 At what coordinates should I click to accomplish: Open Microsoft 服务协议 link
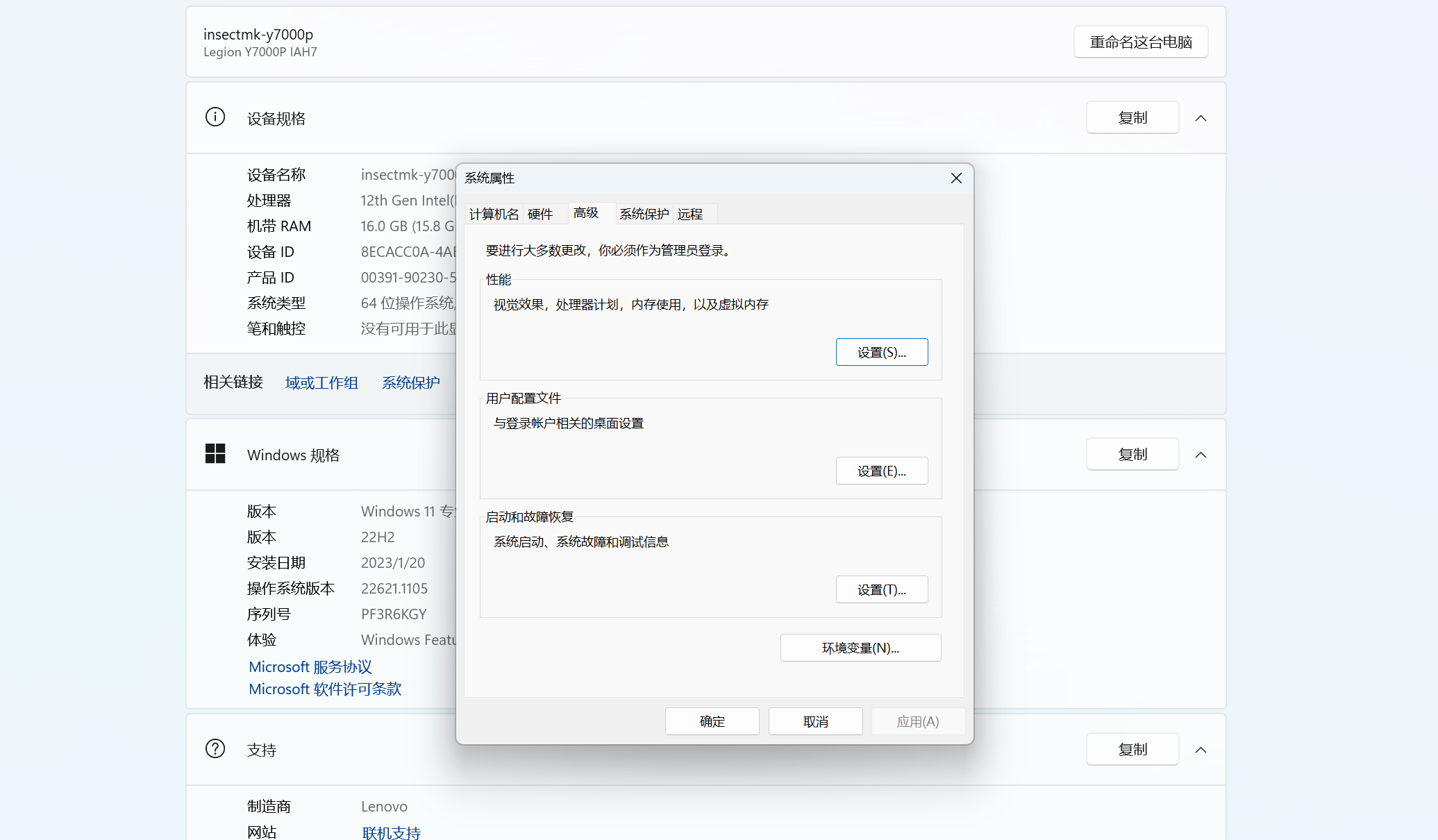click(x=310, y=666)
